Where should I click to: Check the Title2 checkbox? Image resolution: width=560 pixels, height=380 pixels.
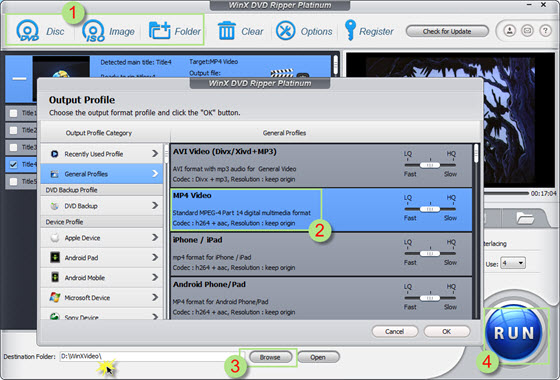tap(13, 130)
